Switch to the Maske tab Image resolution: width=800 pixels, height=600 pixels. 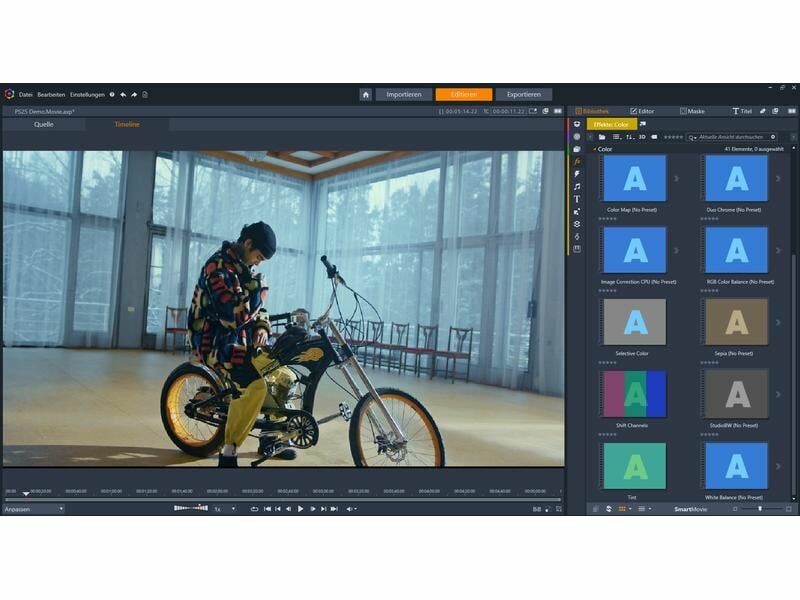(692, 111)
